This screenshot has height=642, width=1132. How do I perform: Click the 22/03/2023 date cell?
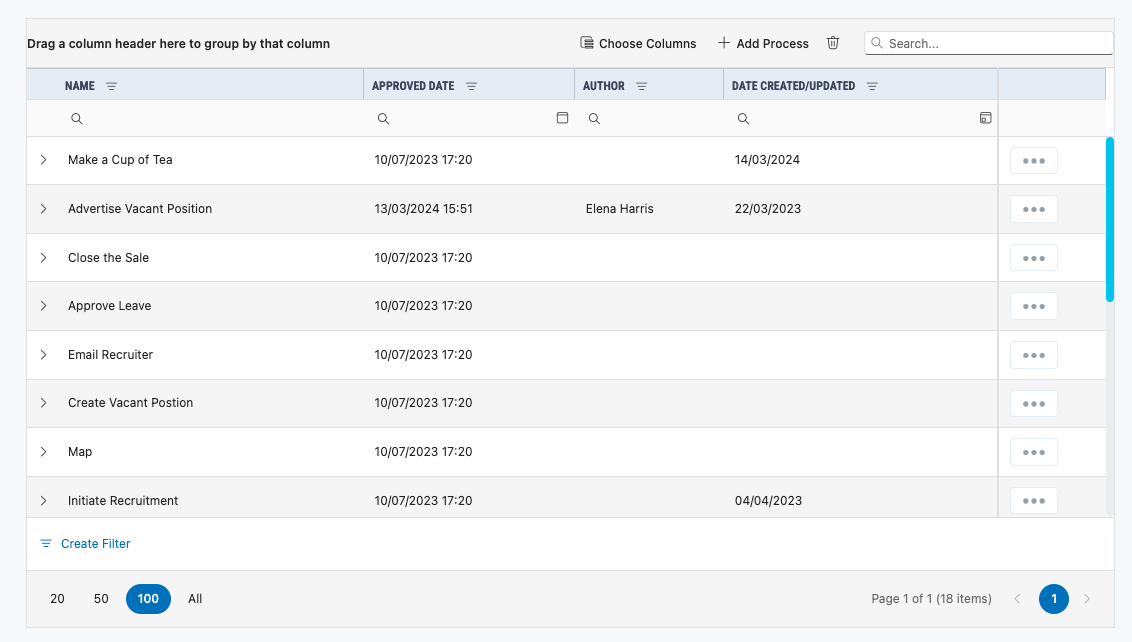(767, 209)
